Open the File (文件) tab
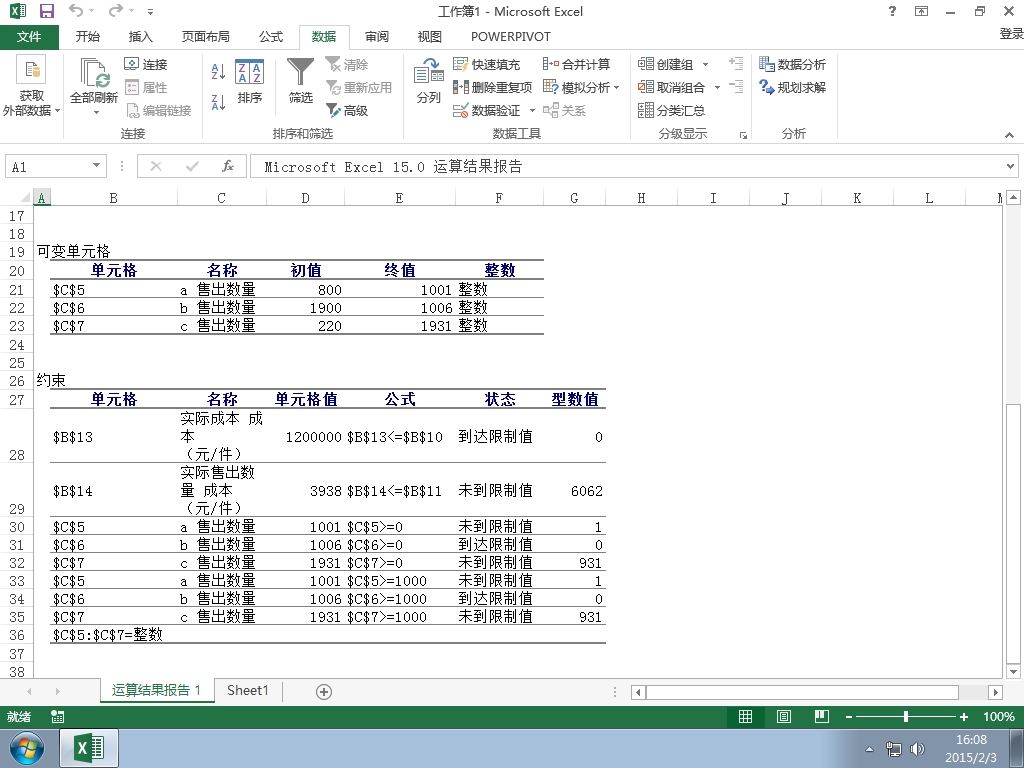The width and height of the screenshot is (1024, 768). [29, 37]
